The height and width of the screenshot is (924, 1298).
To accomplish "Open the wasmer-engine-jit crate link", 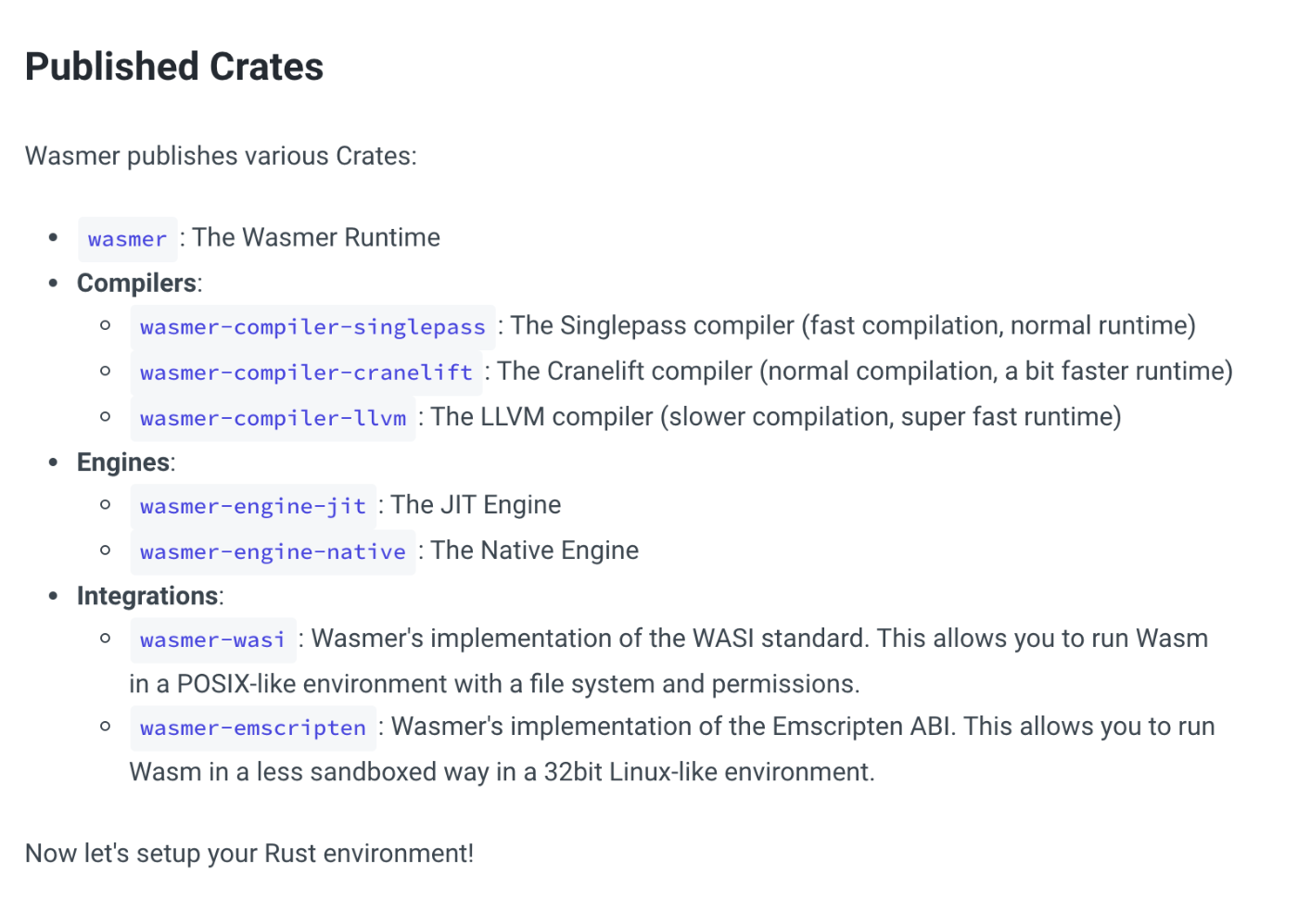I will (x=253, y=506).
